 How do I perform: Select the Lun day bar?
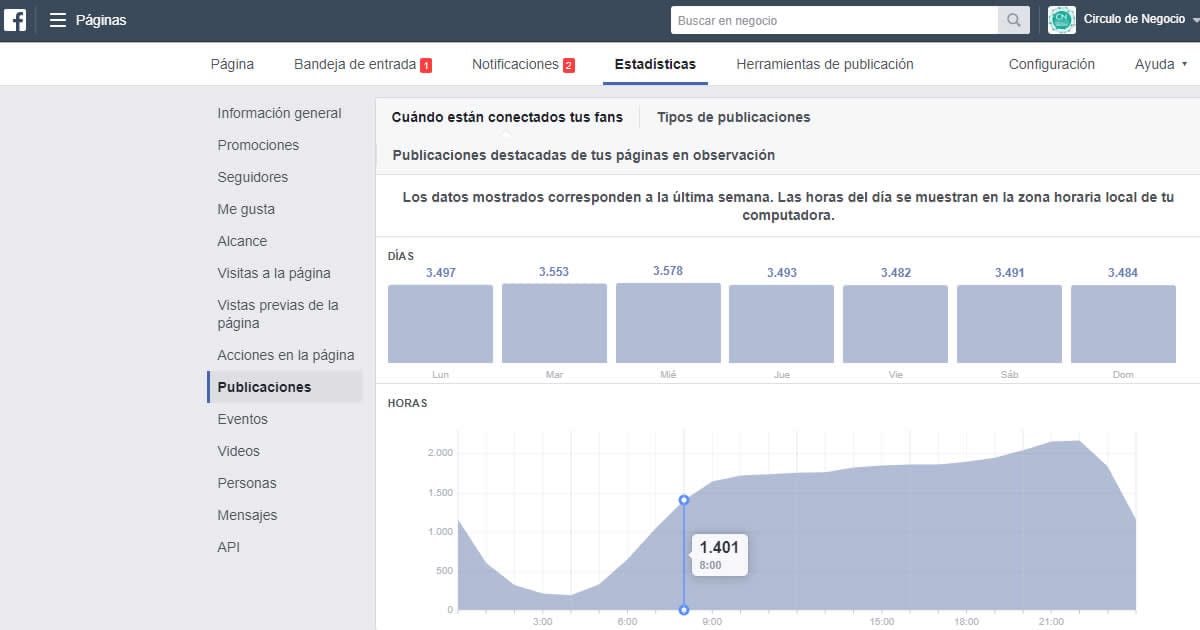coord(440,324)
